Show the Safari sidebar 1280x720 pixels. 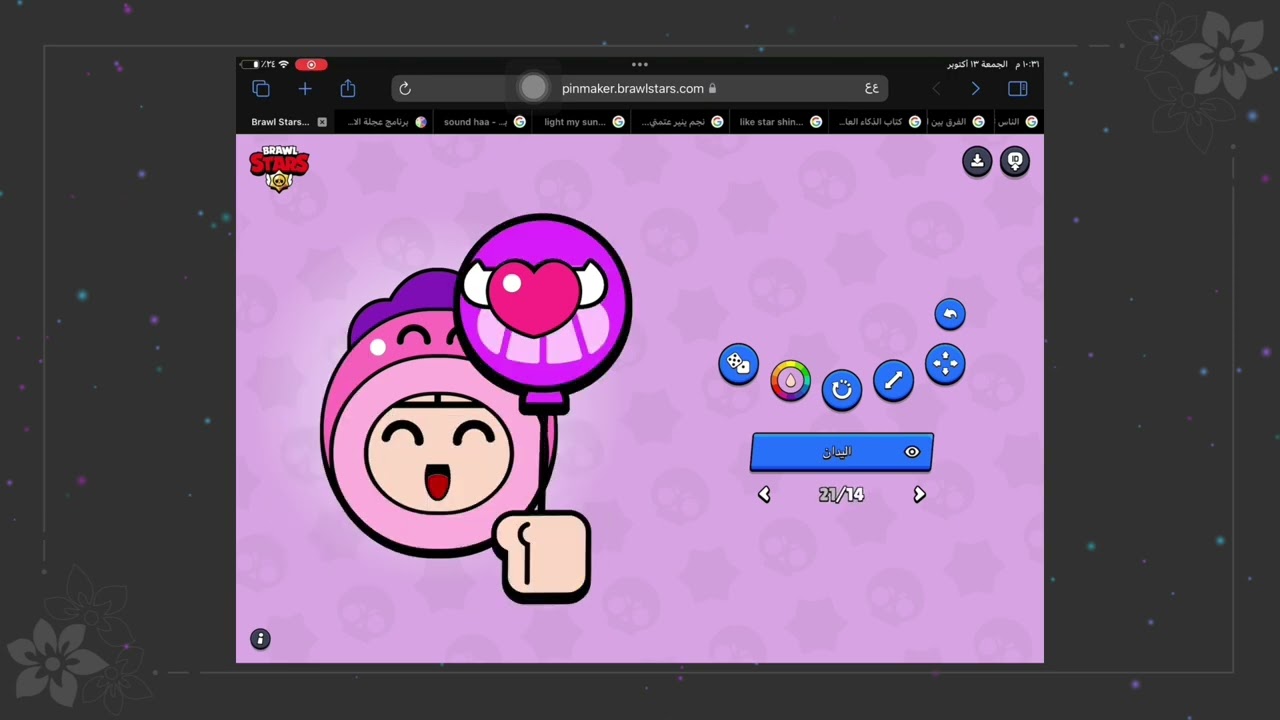click(x=1018, y=89)
